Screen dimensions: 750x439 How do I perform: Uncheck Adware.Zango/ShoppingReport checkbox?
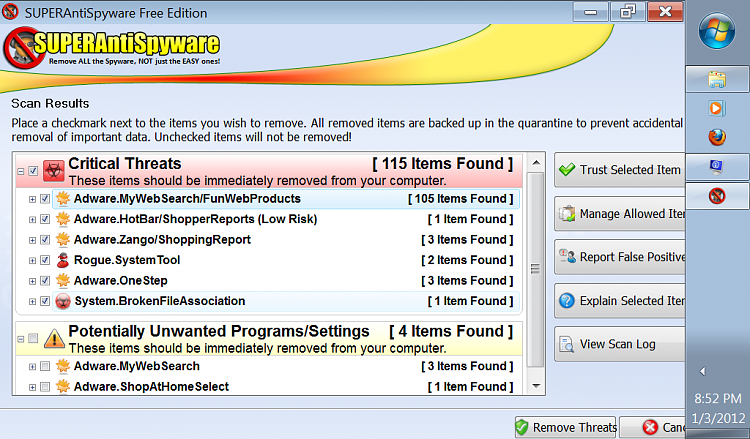coord(45,240)
